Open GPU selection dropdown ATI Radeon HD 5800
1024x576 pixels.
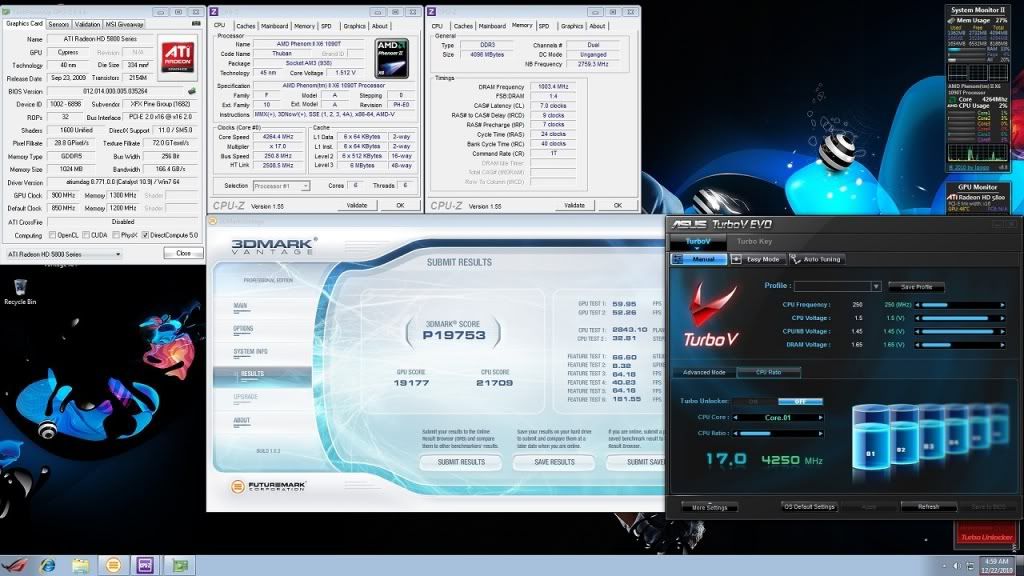tap(63, 254)
